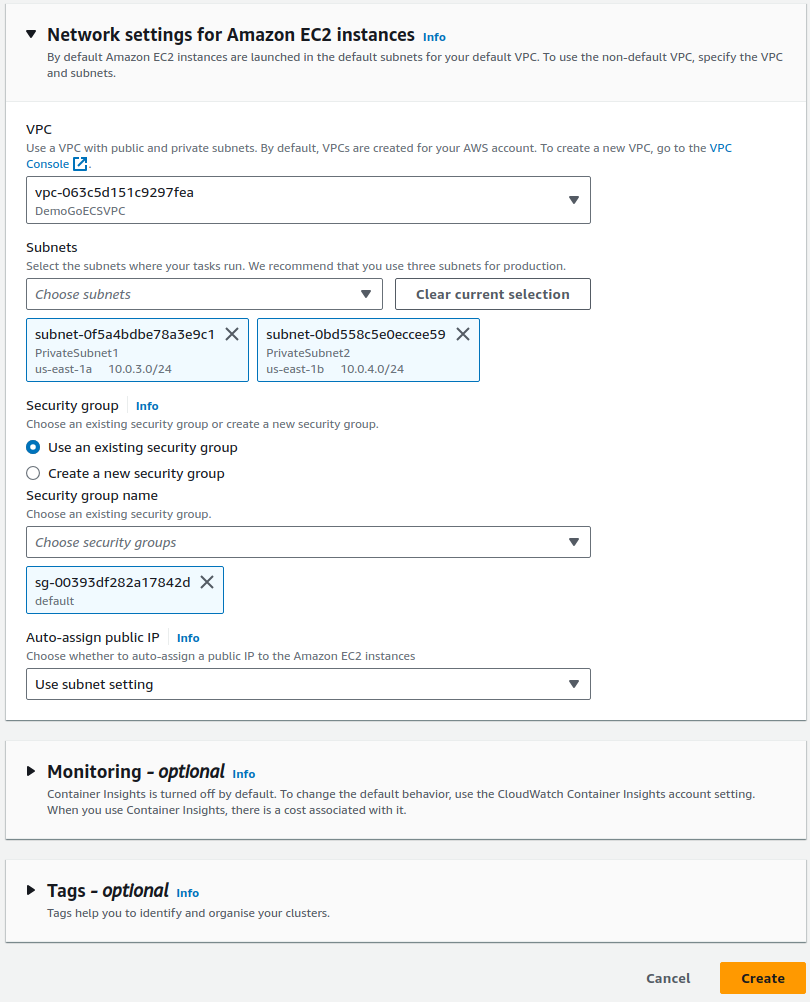Expand the Monitoring optional section
The height and width of the screenshot is (1002, 810).
coord(32,772)
